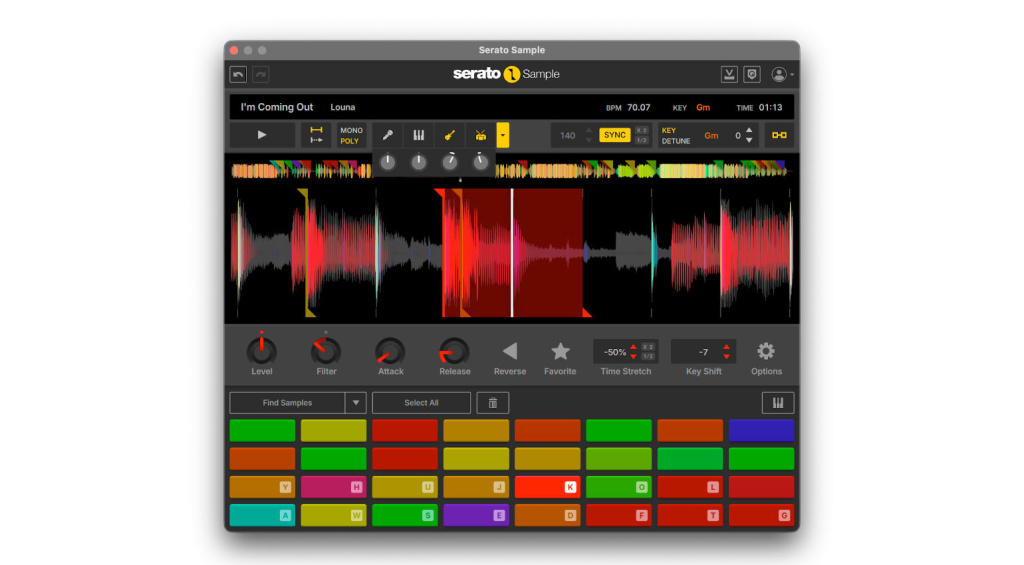1024x565 pixels.
Task: Trigger the purple pad E
Action: 476,515
